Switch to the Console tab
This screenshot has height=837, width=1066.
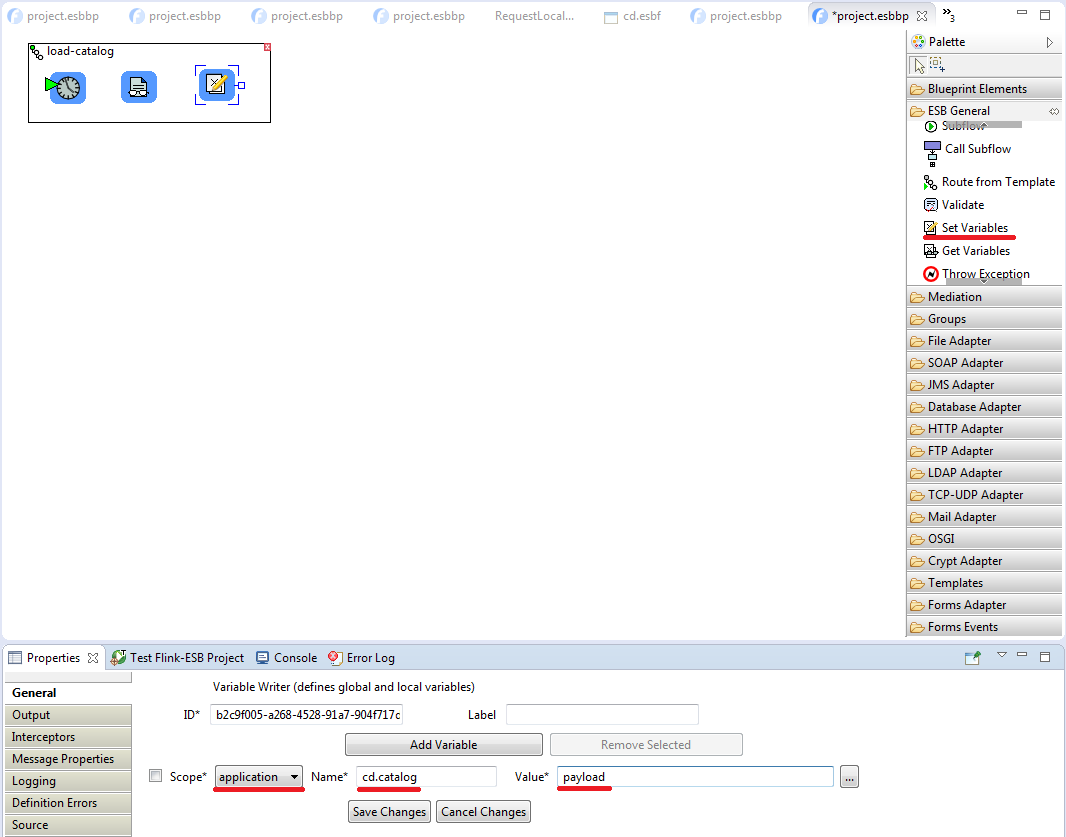pyautogui.click(x=294, y=658)
